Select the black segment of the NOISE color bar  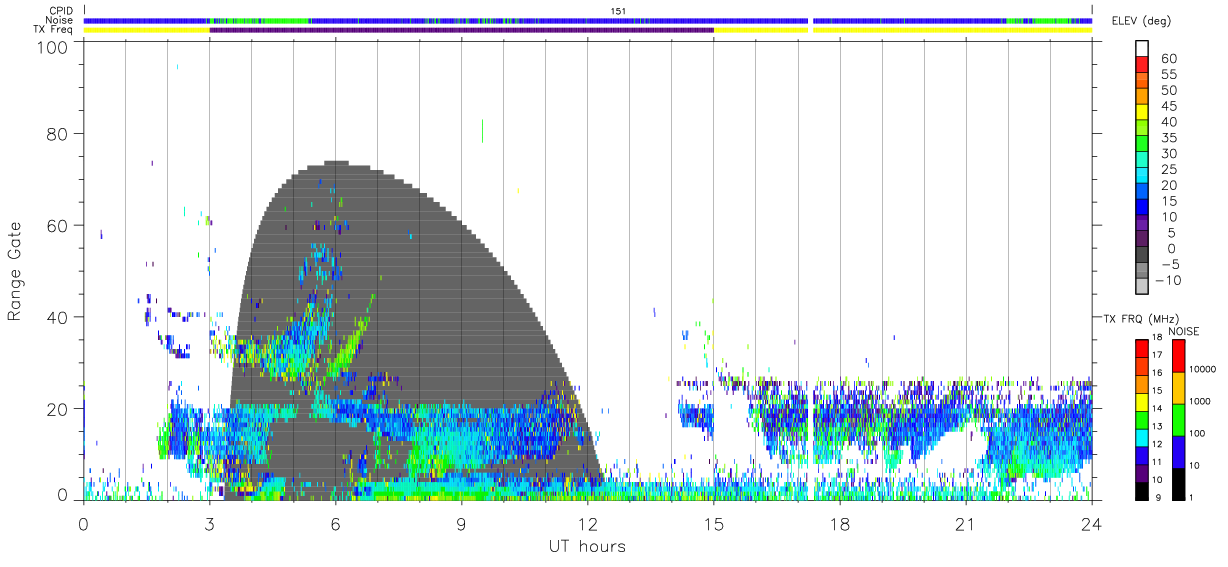1177,482
